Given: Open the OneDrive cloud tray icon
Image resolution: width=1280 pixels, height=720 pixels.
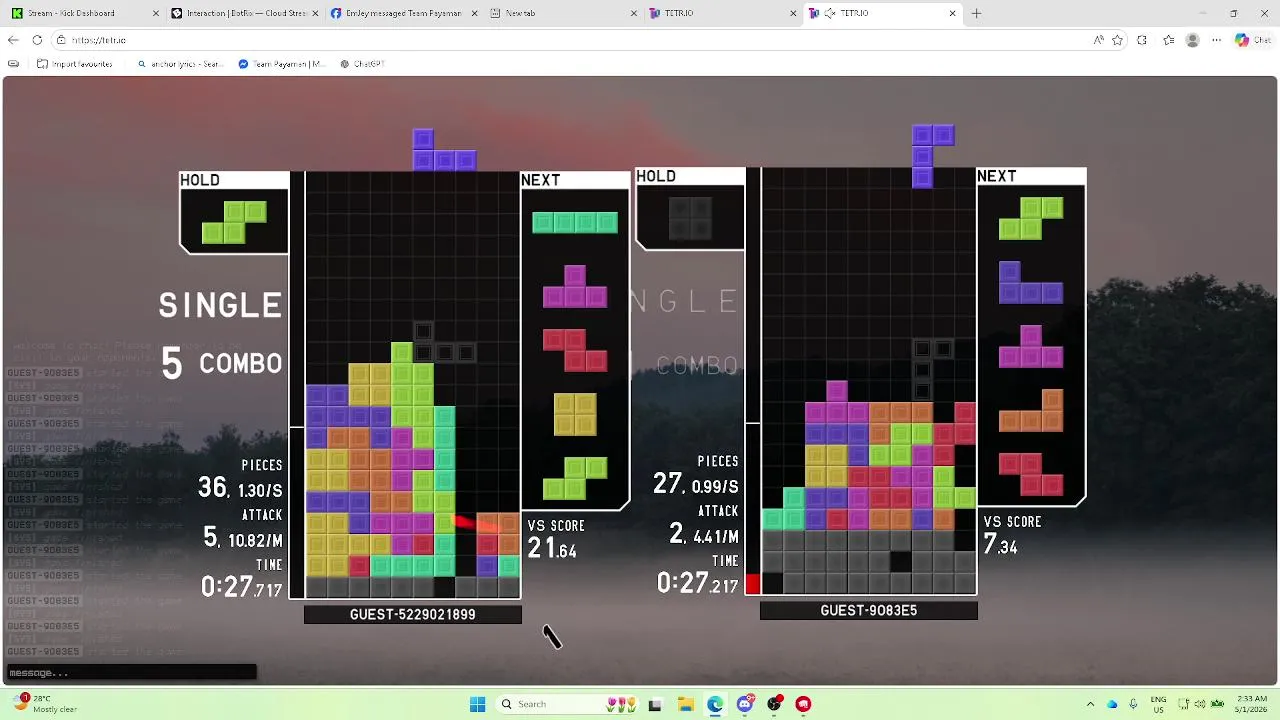Looking at the screenshot, I should pos(1112,704).
